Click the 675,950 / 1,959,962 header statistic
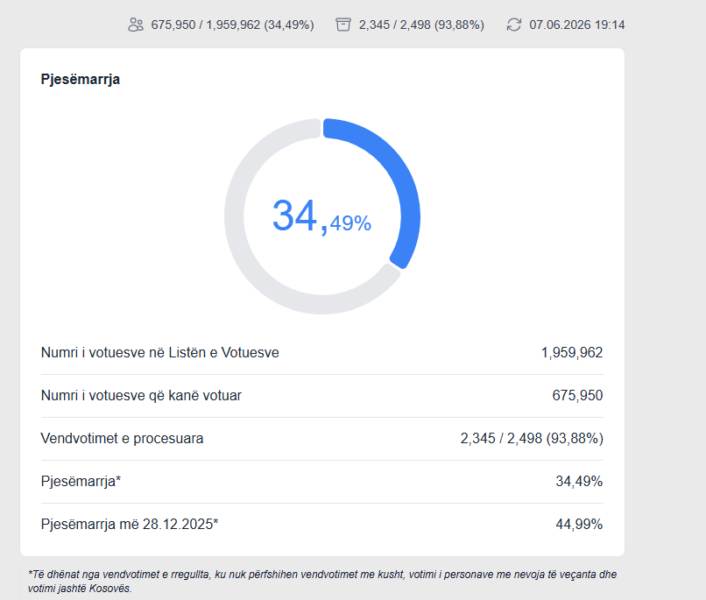Viewport: 706px width, 600px height. tap(232, 25)
